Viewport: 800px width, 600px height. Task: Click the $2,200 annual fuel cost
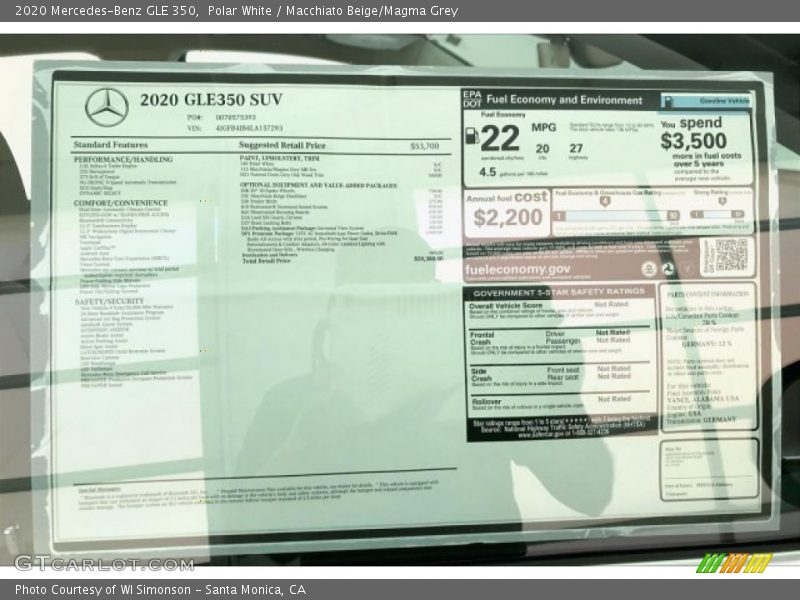508,218
